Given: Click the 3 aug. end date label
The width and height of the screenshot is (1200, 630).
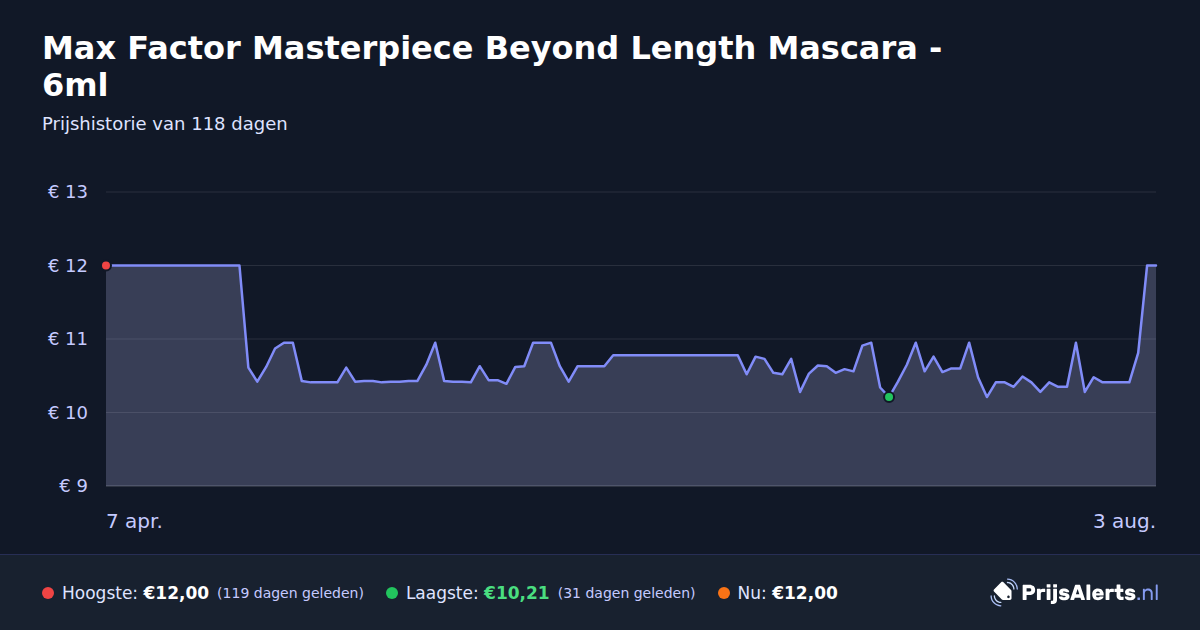Looking at the screenshot, I should [1124, 521].
